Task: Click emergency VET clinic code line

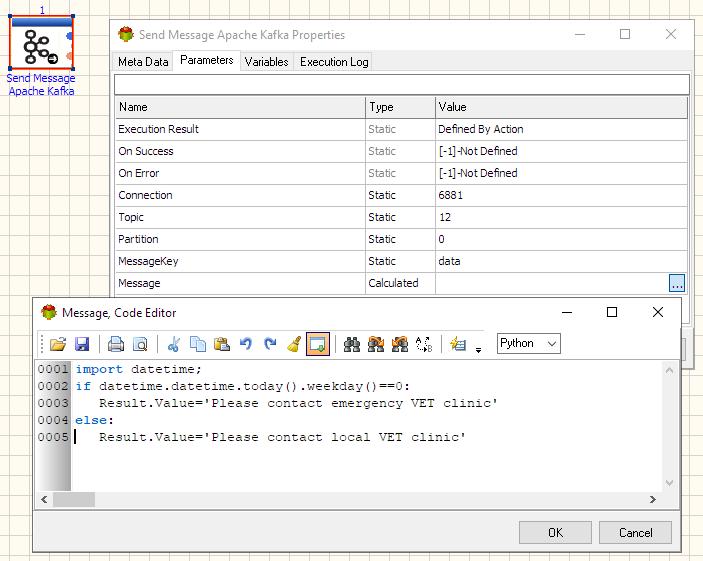Action: coord(298,403)
